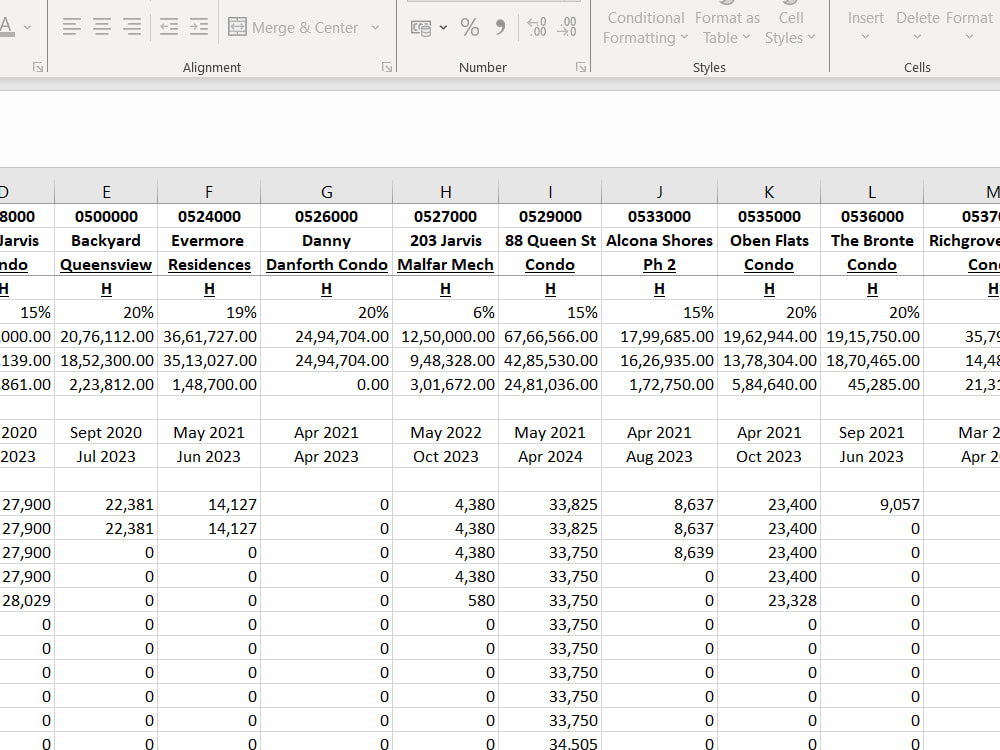Open the Alignment settings dialog launcher
This screenshot has height=750, width=1000.
[386, 66]
